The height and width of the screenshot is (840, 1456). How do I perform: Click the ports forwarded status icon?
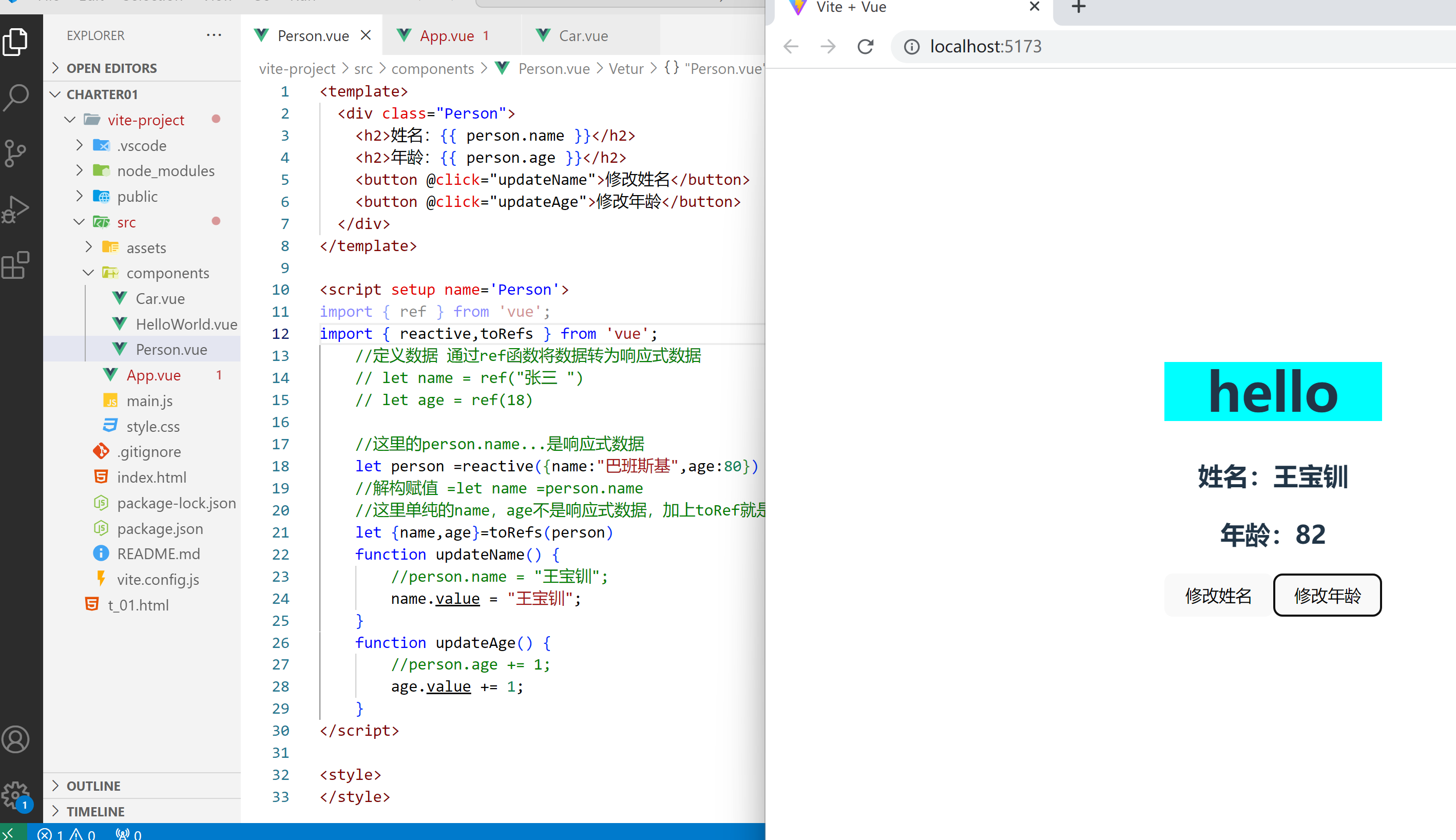[128, 834]
